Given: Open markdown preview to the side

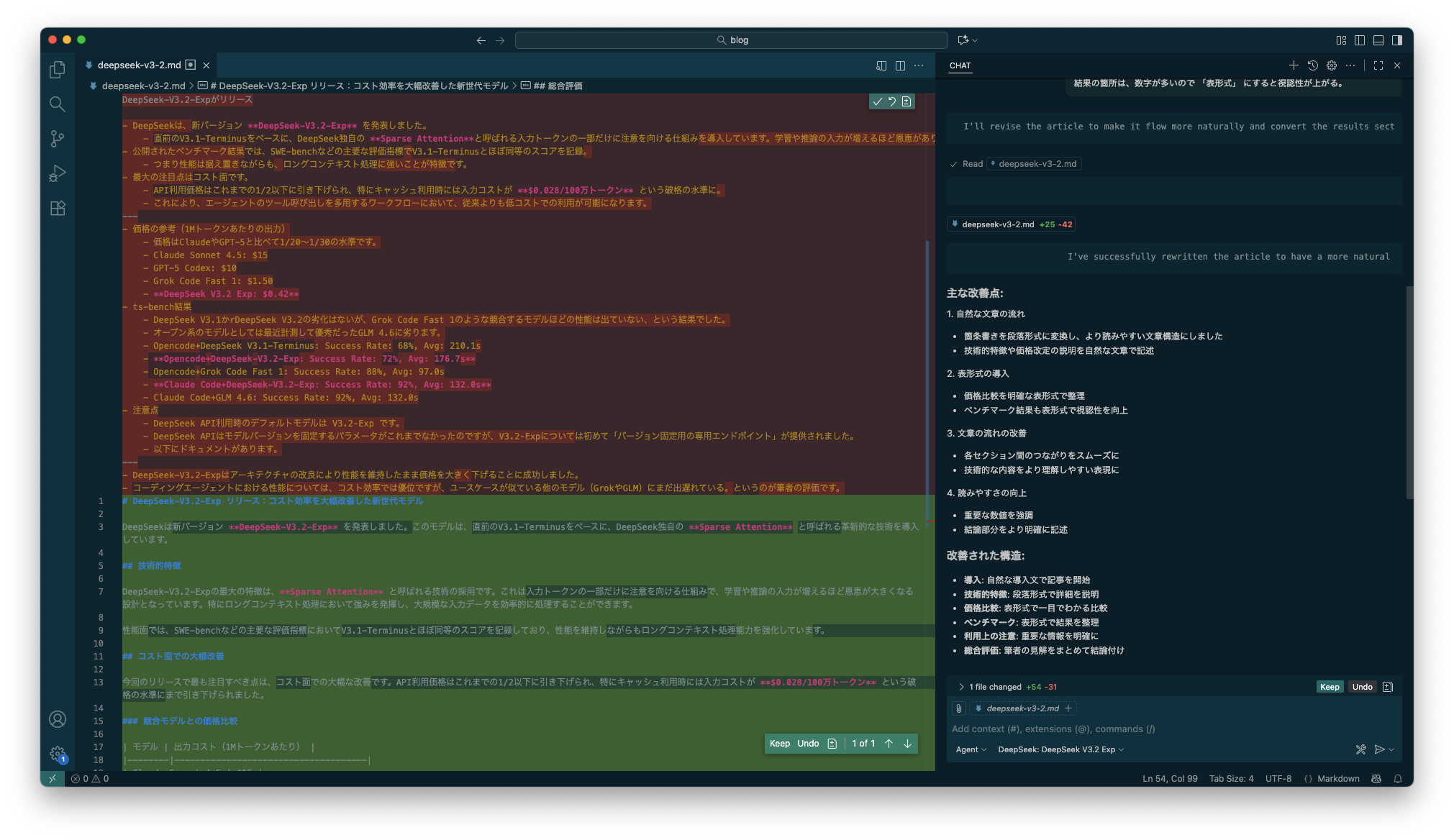Looking at the screenshot, I should 881,65.
